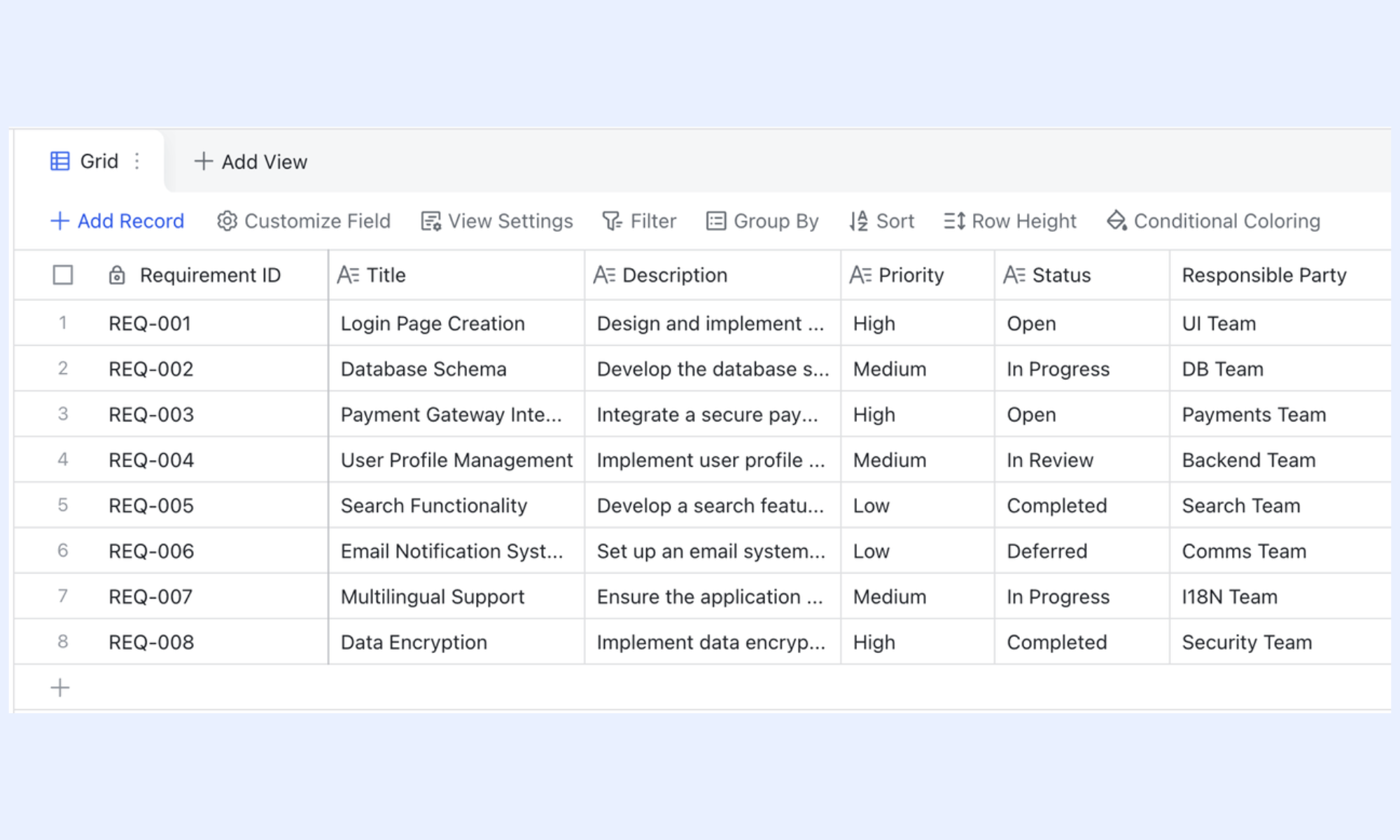Image resolution: width=1400 pixels, height=840 pixels.
Task: Click the Database Schema title cell
Action: pyautogui.click(x=456, y=369)
